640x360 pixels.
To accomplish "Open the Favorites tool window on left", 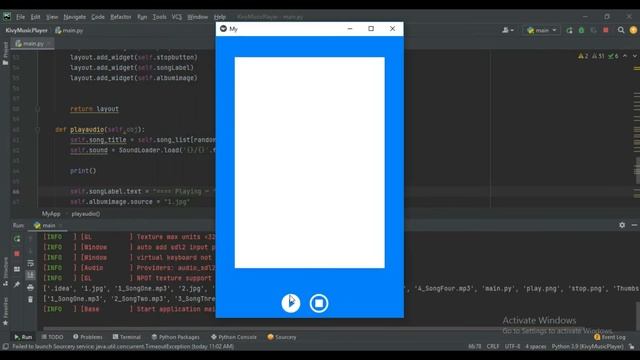I will coord(5,311).
